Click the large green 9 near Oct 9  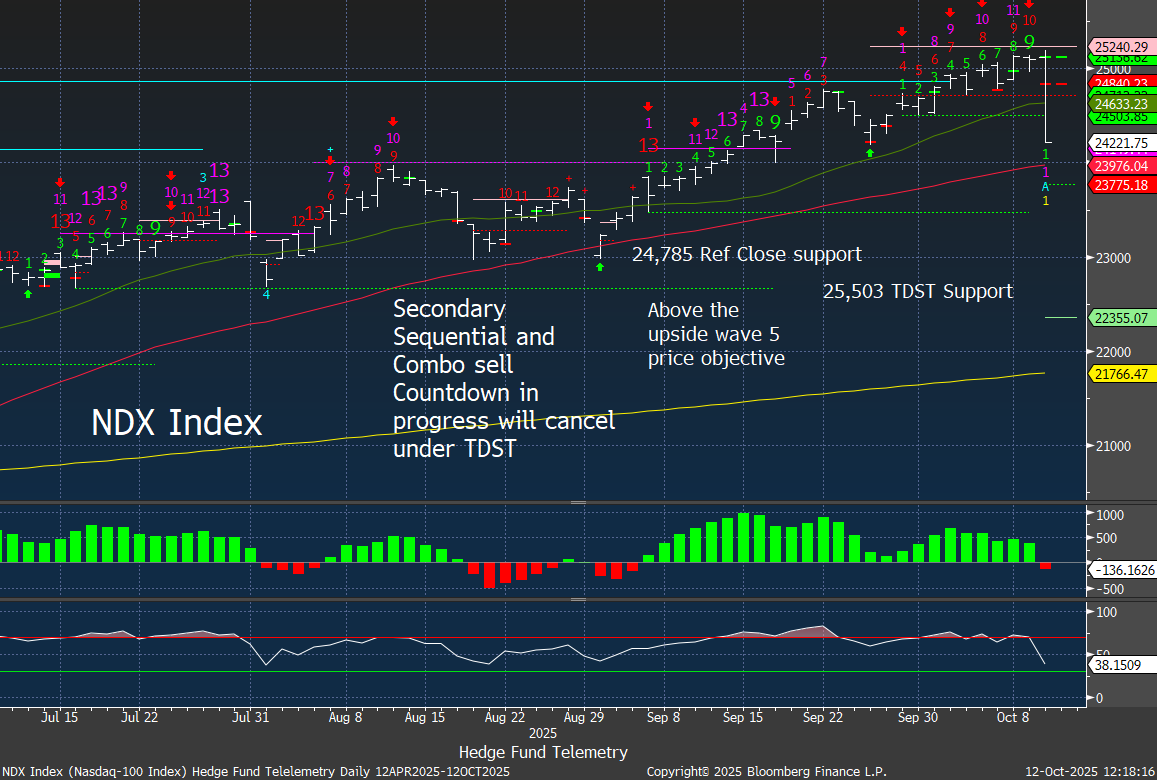(x=1029, y=42)
